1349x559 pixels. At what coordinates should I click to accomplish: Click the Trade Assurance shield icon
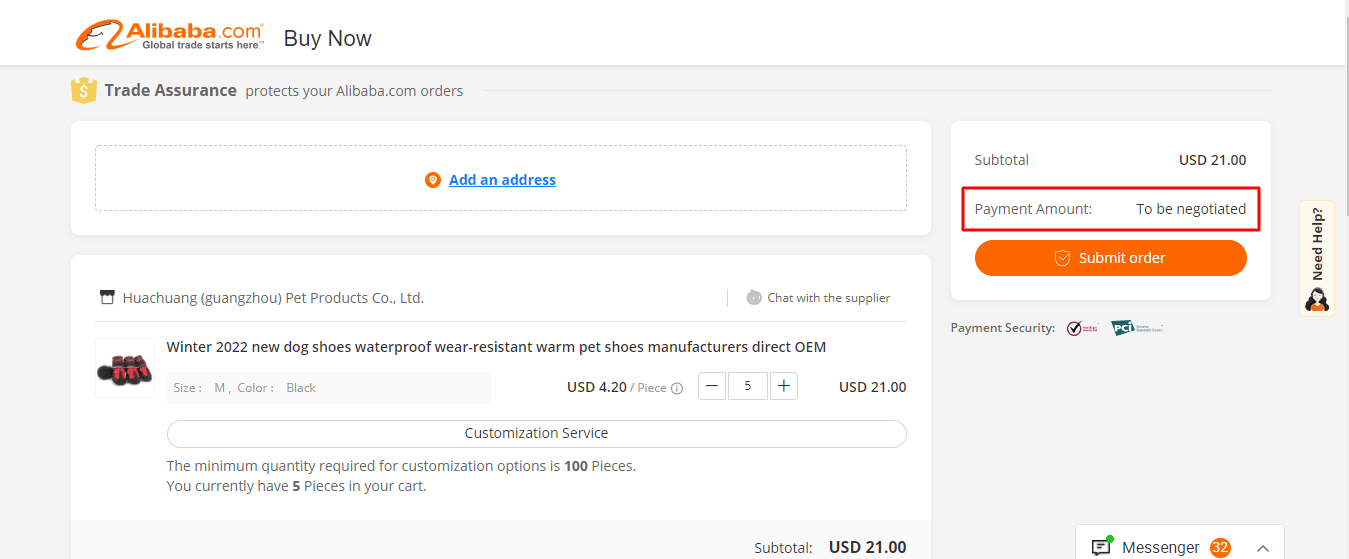click(x=84, y=90)
